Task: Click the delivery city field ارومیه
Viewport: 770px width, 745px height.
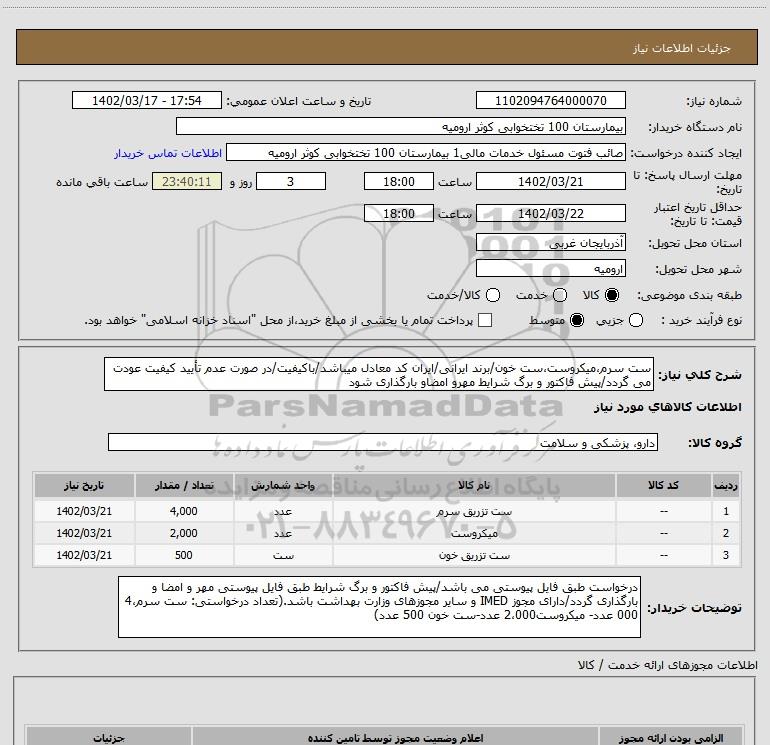Action: [550, 269]
